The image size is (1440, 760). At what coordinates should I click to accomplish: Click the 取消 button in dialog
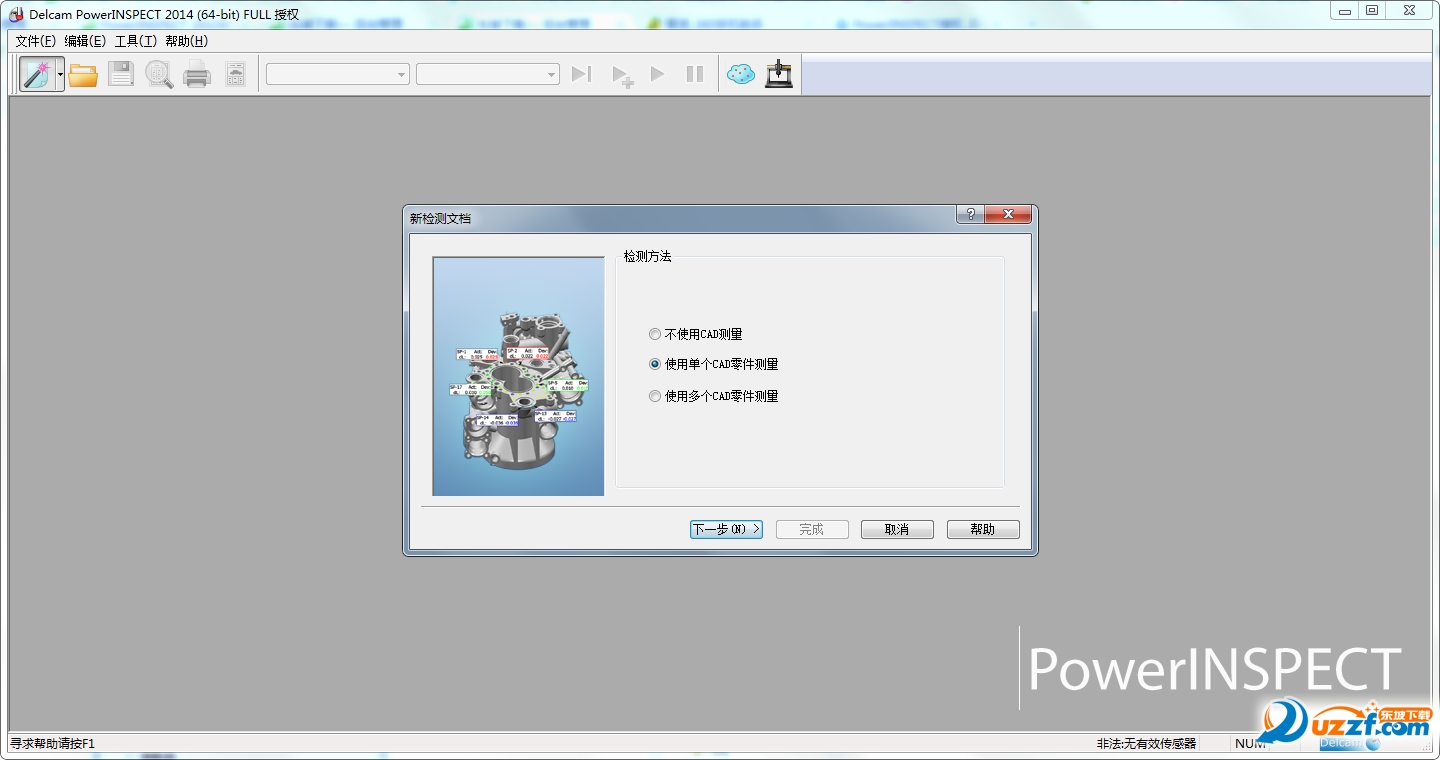point(897,529)
